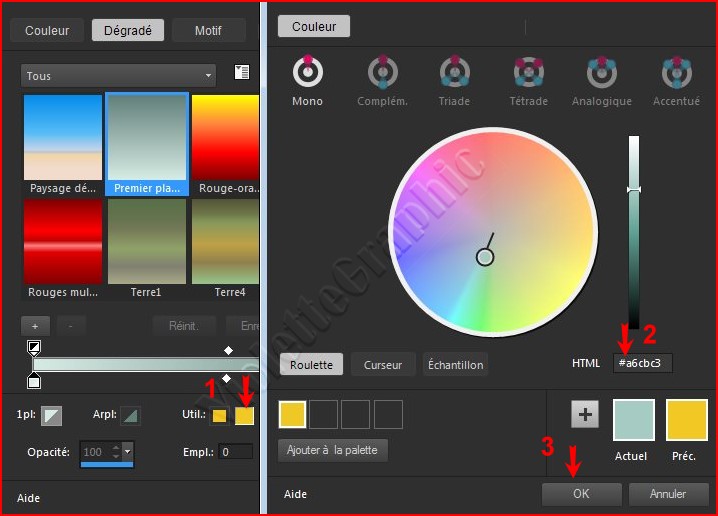The height and width of the screenshot is (516, 718).
Task: Open the Tous category dropdown
Action: point(118,76)
